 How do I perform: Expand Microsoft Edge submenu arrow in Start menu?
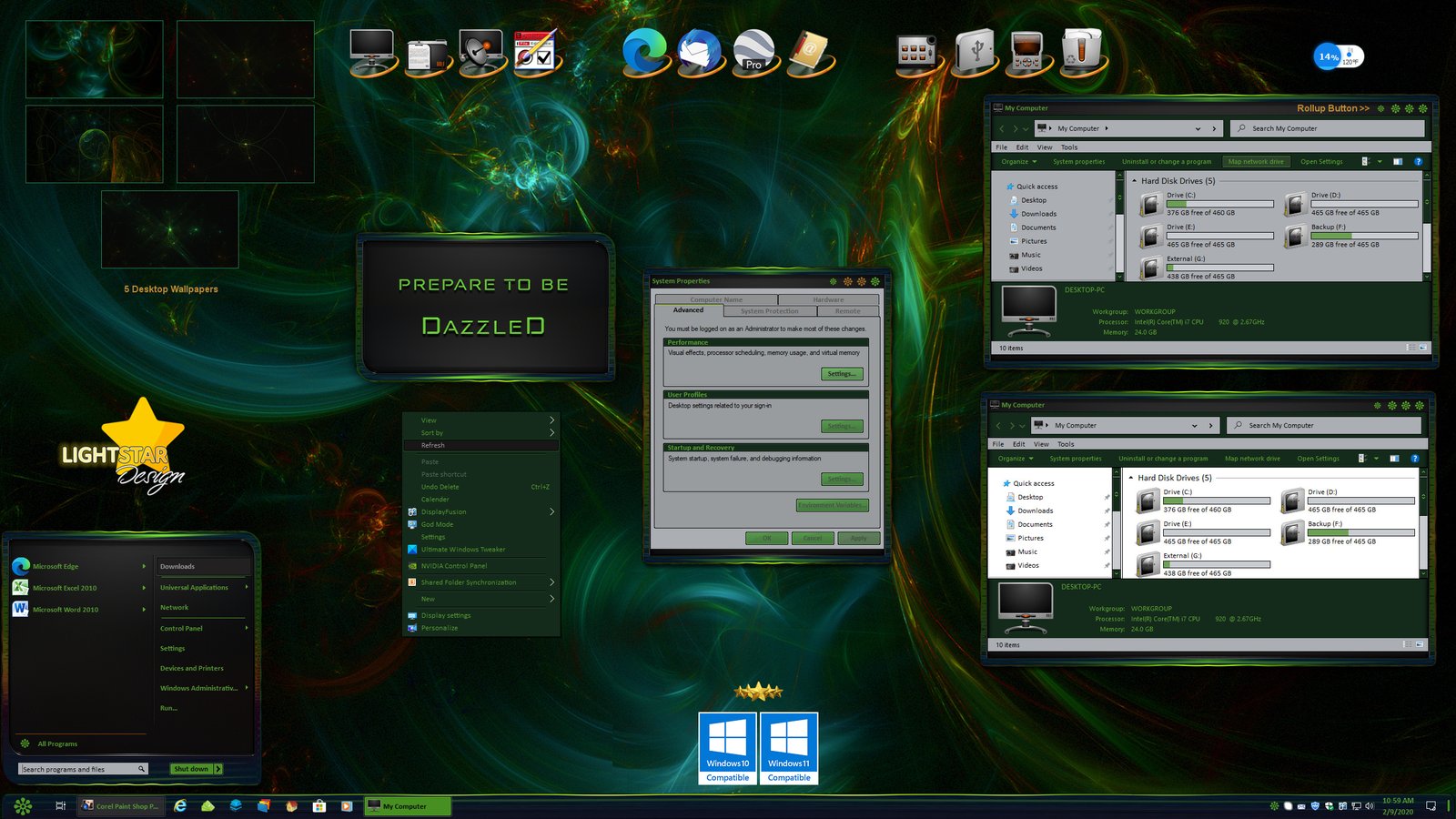click(x=144, y=566)
